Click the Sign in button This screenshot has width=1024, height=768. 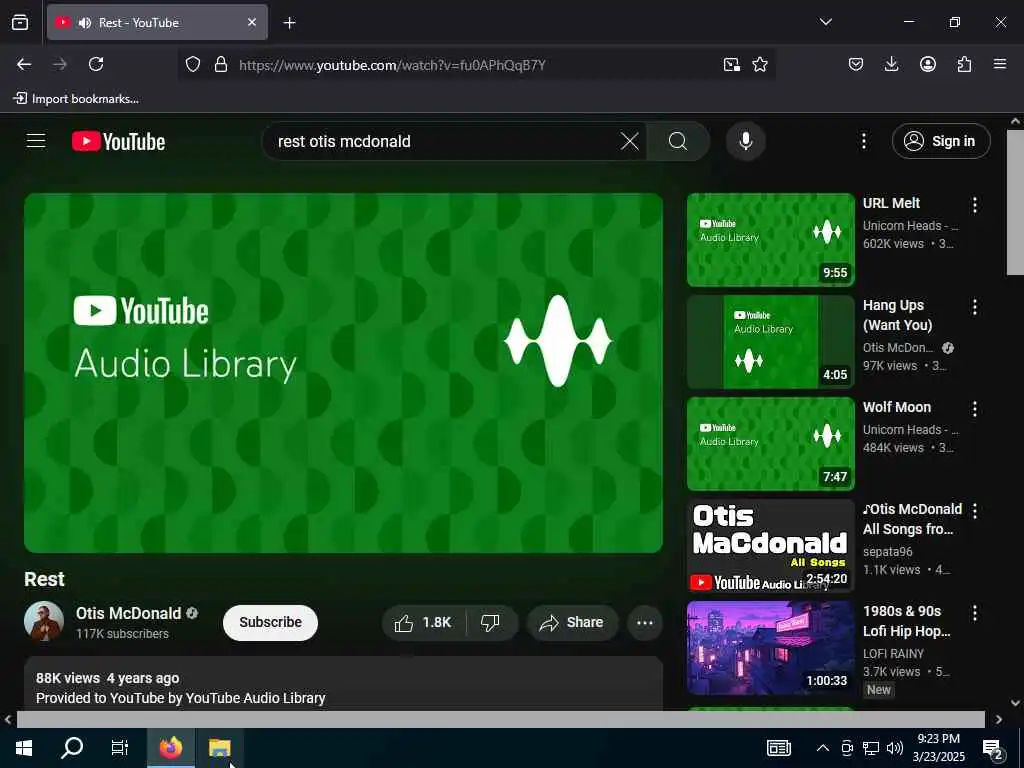click(x=941, y=141)
